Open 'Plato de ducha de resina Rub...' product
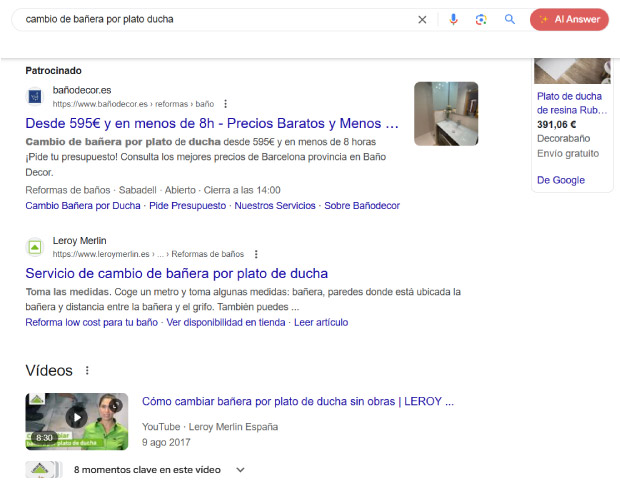This screenshot has height=483, width=620. (x=572, y=103)
